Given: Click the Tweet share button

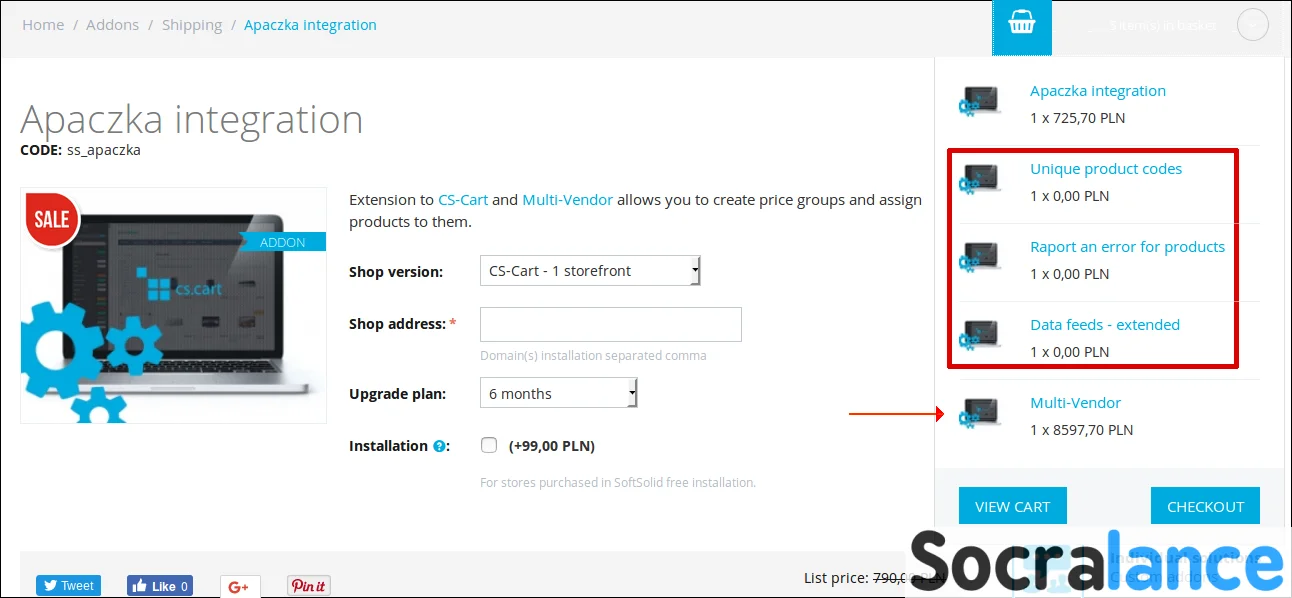Looking at the screenshot, I should [x=69, y=586].
